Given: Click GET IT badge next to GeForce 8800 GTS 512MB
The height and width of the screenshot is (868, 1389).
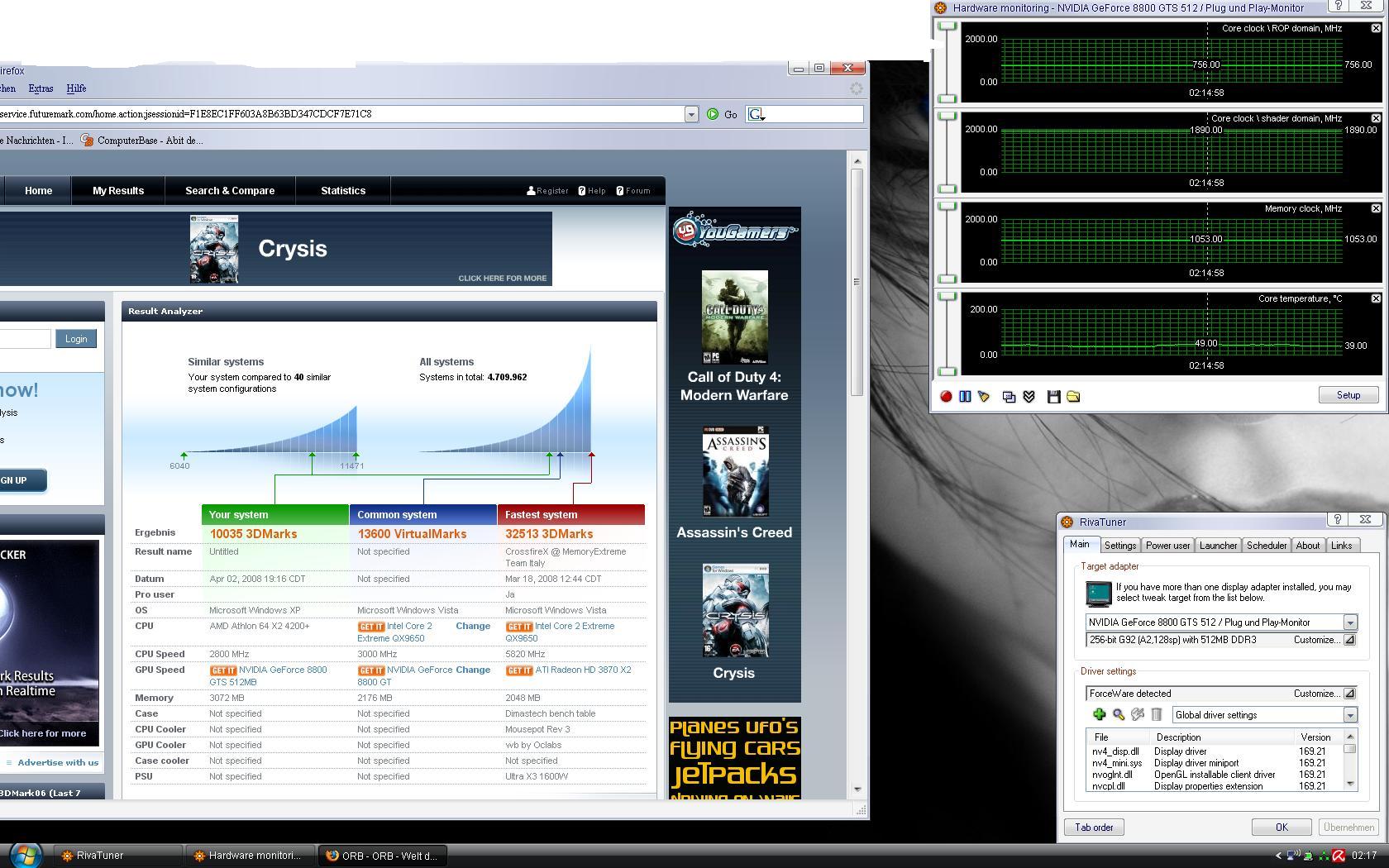Looking at the screenshot, I should [x=222, y=670].
